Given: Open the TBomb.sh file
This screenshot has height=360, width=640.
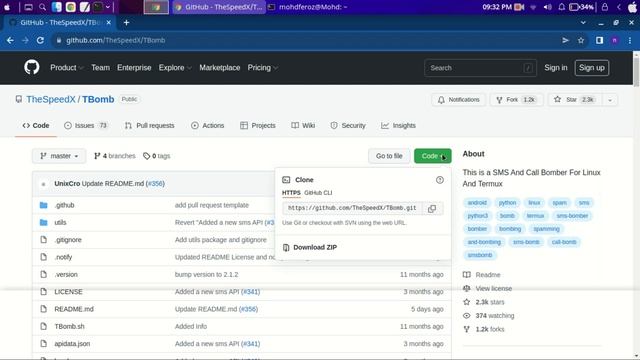Looking at the screenshot, I should (69, 327).
